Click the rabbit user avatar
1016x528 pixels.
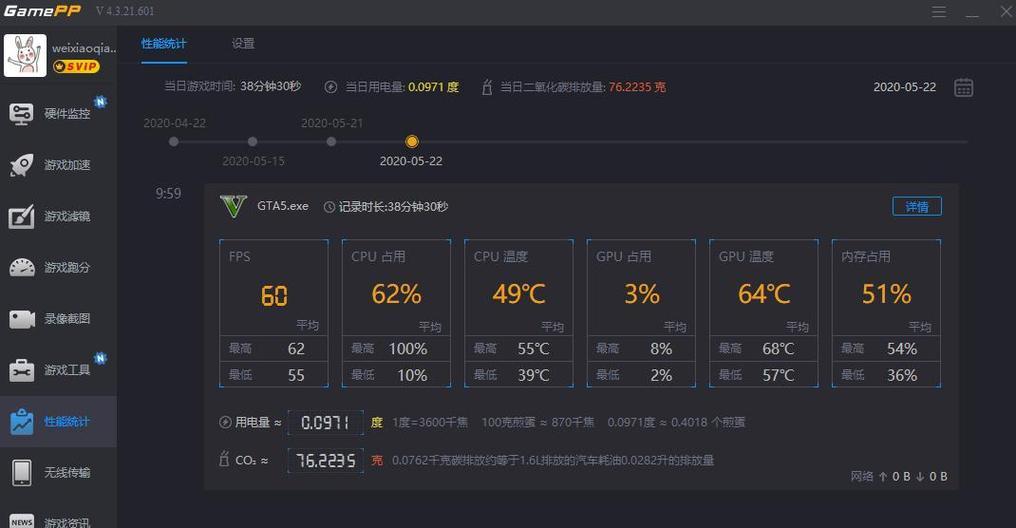pyautogui.click(x=25, y=56)
